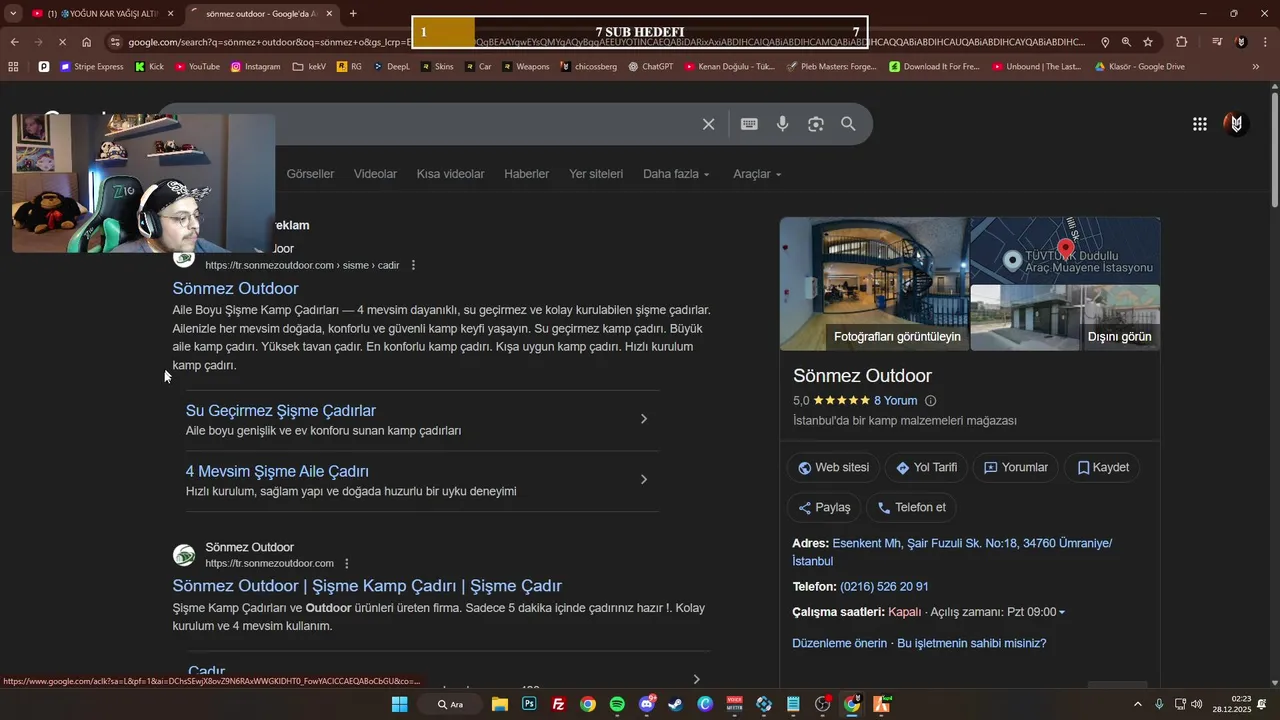Open more options for the ad result
The width and height of the screenshot is (1280, 720).
point(413,265)
